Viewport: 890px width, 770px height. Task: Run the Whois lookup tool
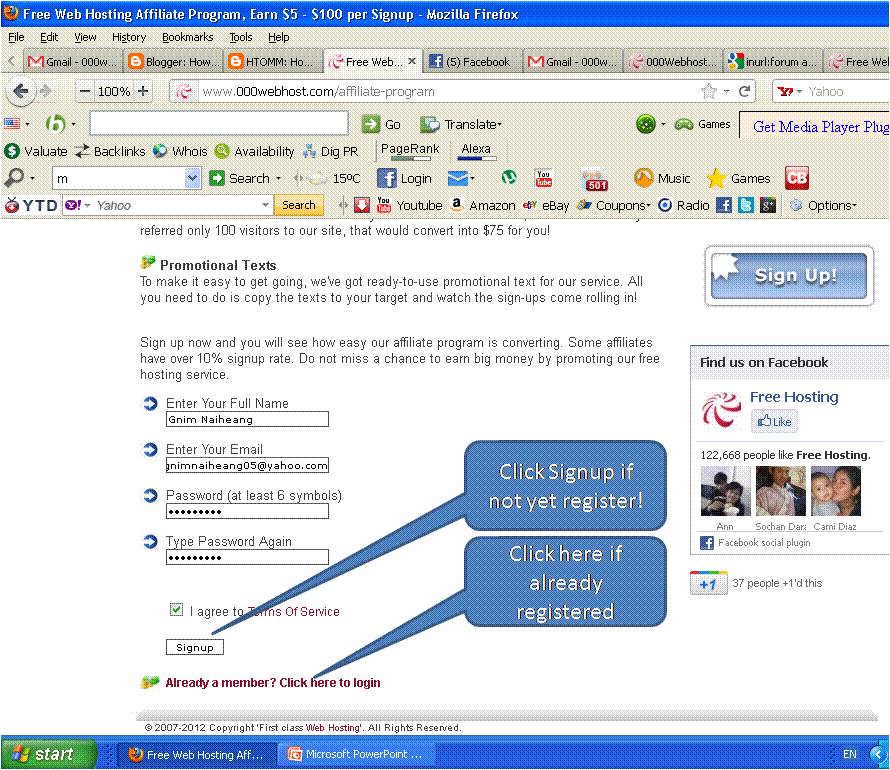[x=180, y=152]
